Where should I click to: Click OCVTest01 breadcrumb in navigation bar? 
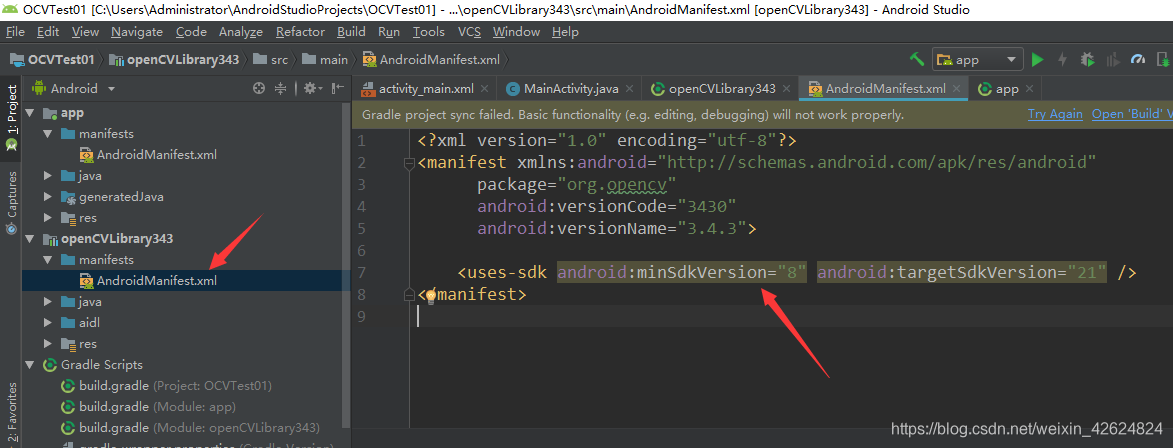[52, 60]
